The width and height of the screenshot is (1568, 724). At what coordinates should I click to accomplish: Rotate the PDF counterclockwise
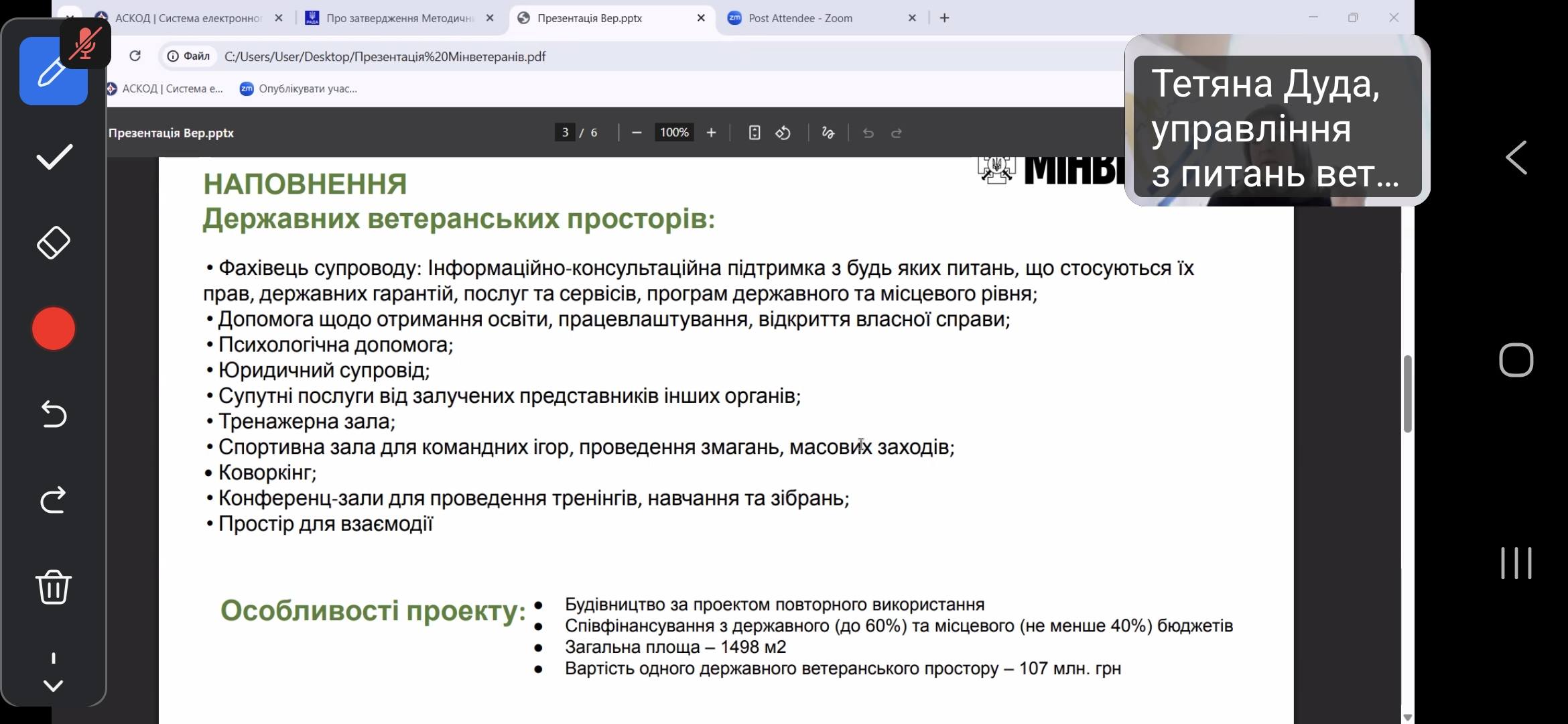pyautogui.click(x=783, y=133)
